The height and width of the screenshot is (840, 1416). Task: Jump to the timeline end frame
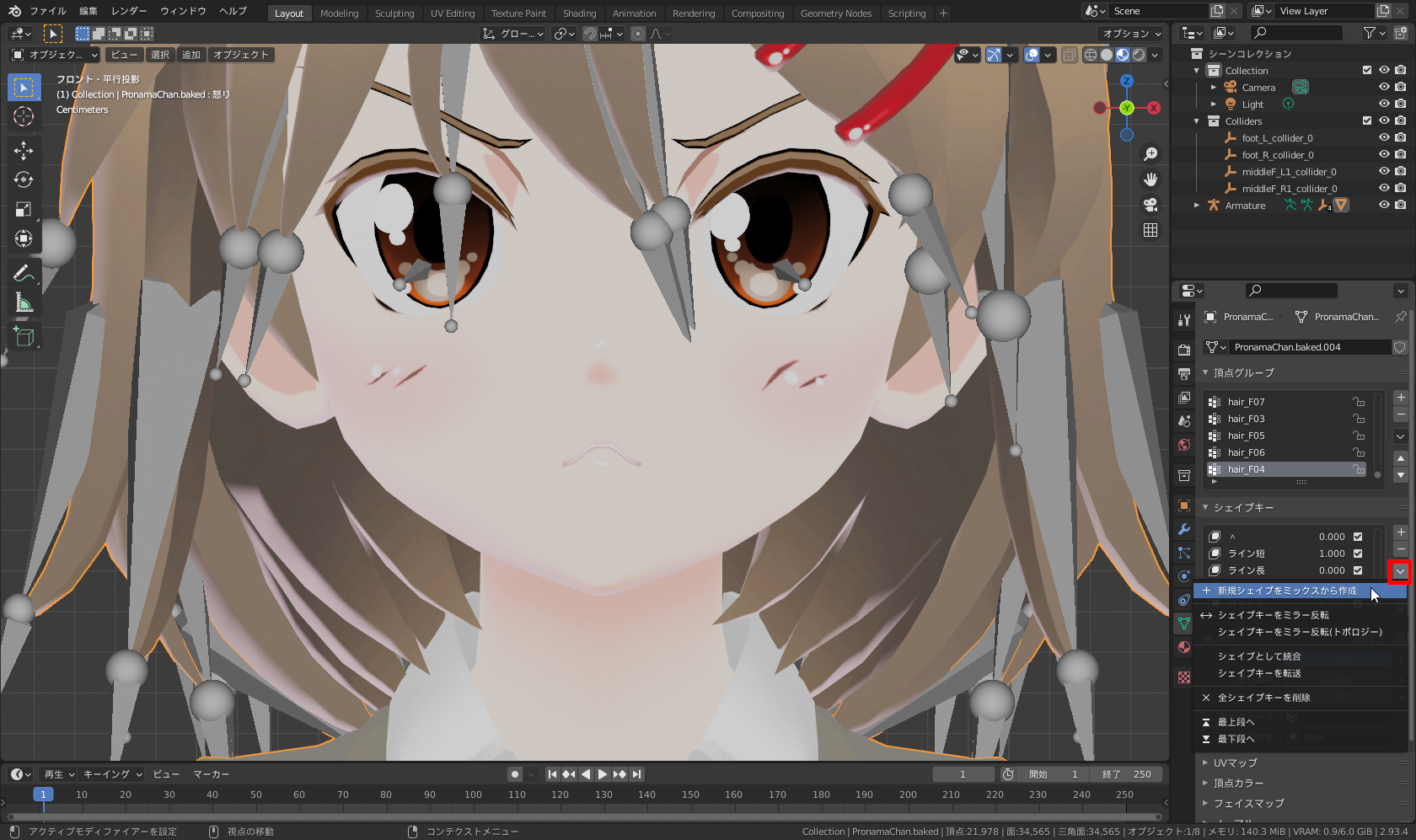click(x=637, y=774)
